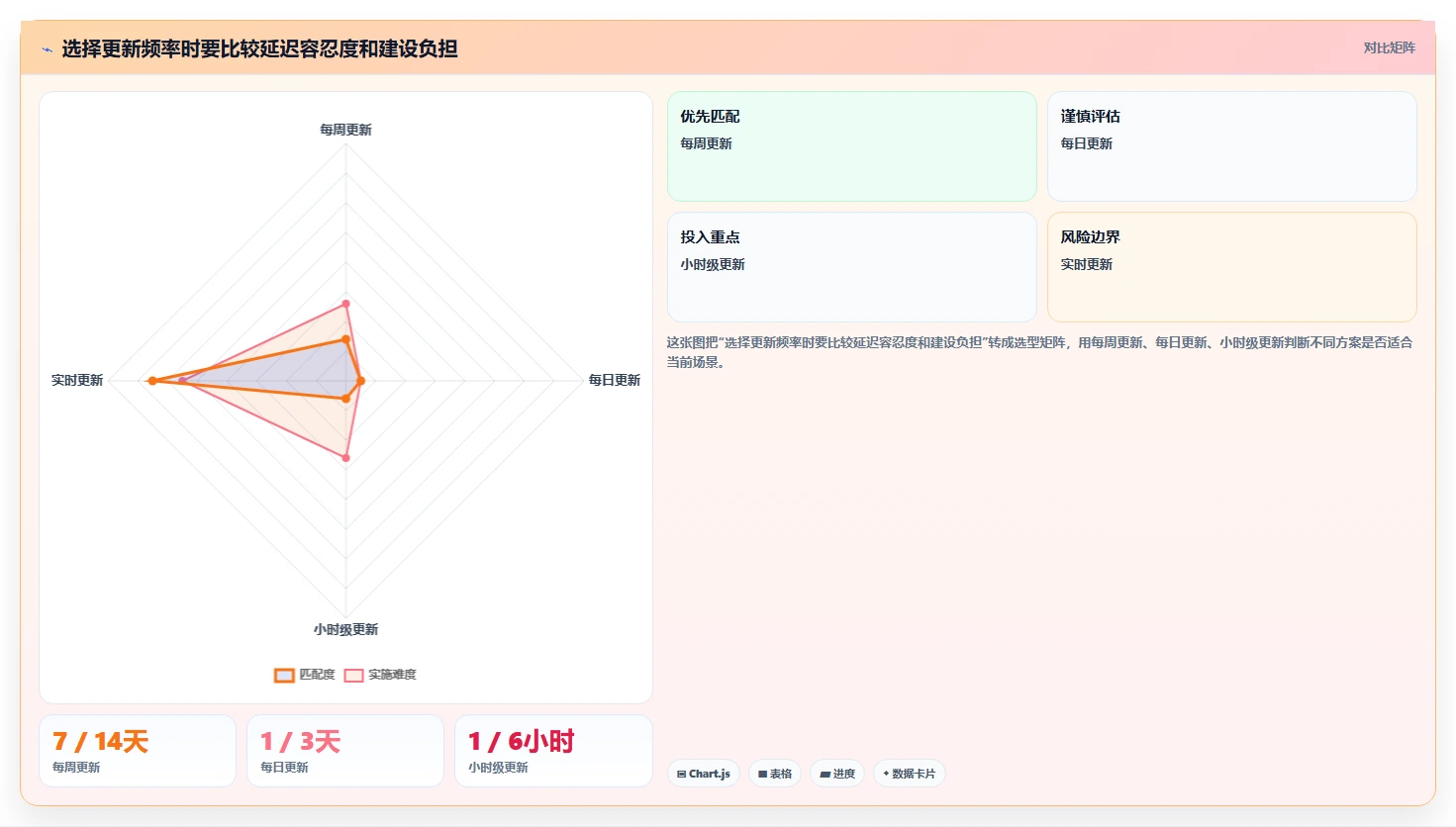Screen dimensions: 1456x827
Task: Open the 优先匹配 card
Action: coord(852,146)
